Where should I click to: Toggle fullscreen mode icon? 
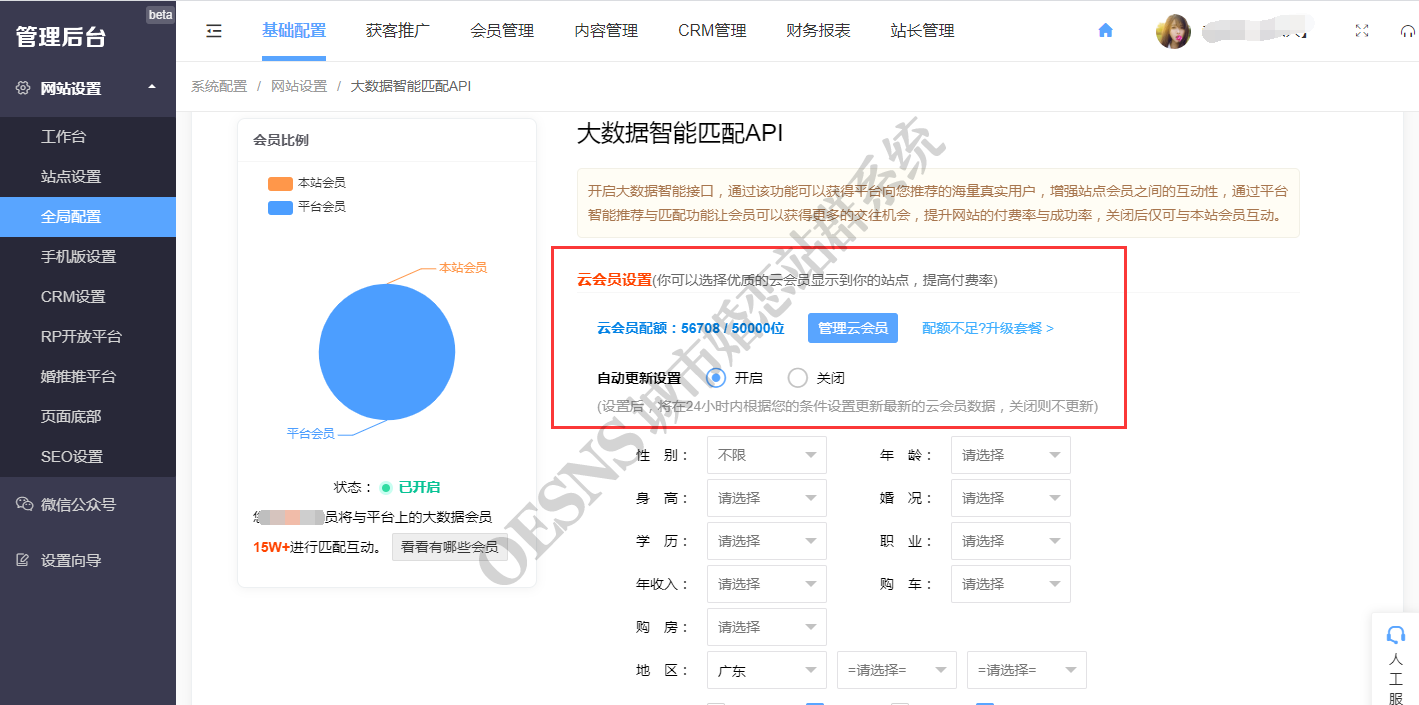click(x=1361, y=31)
